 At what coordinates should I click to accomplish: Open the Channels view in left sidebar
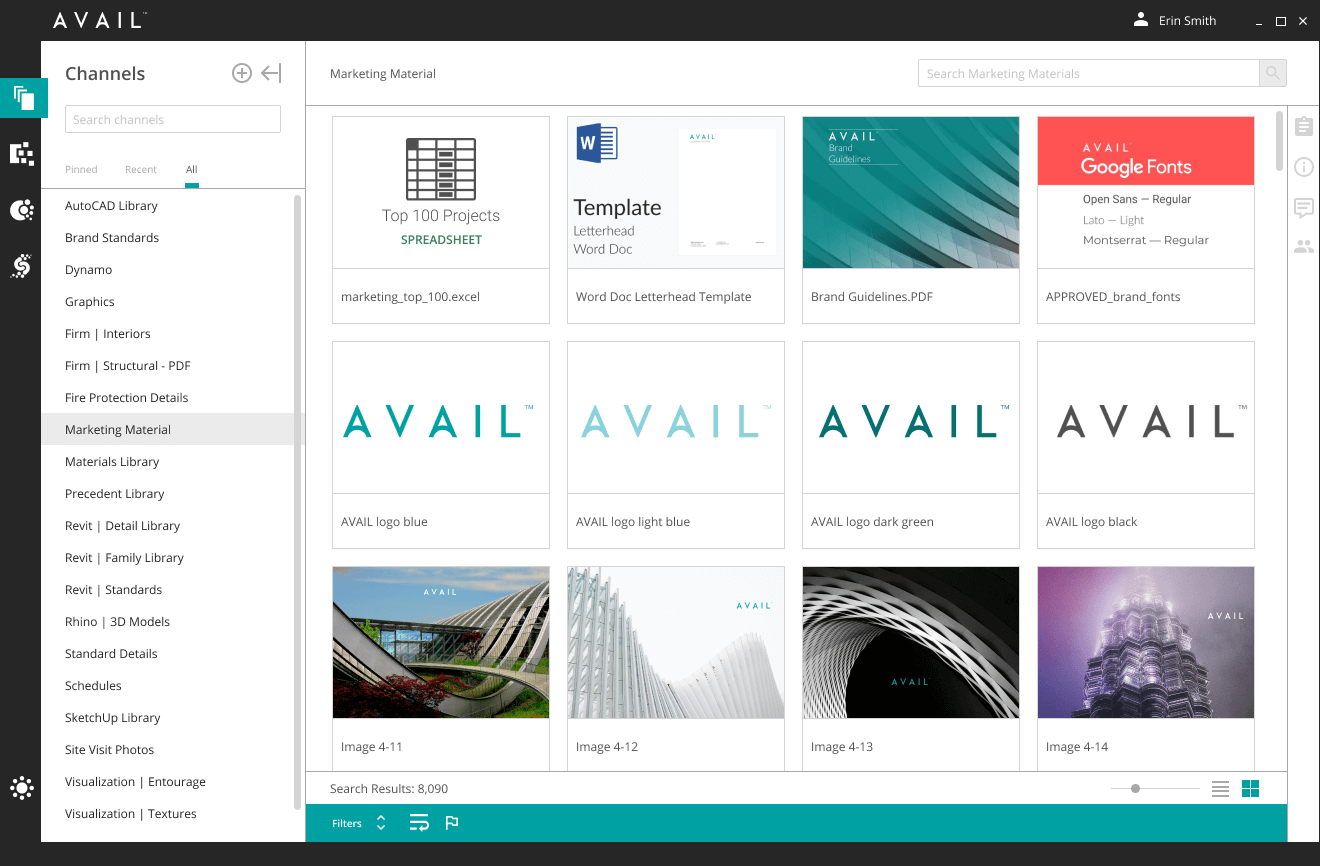(x=24, y=98)
